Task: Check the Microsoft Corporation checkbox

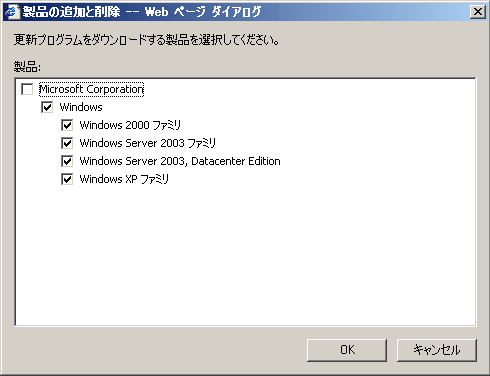Action: 27,89
